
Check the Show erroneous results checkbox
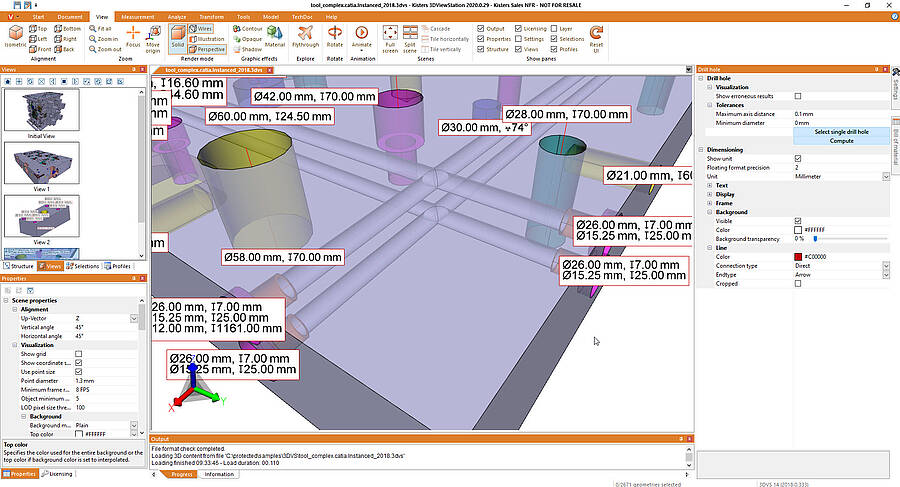tap(798, 96)
